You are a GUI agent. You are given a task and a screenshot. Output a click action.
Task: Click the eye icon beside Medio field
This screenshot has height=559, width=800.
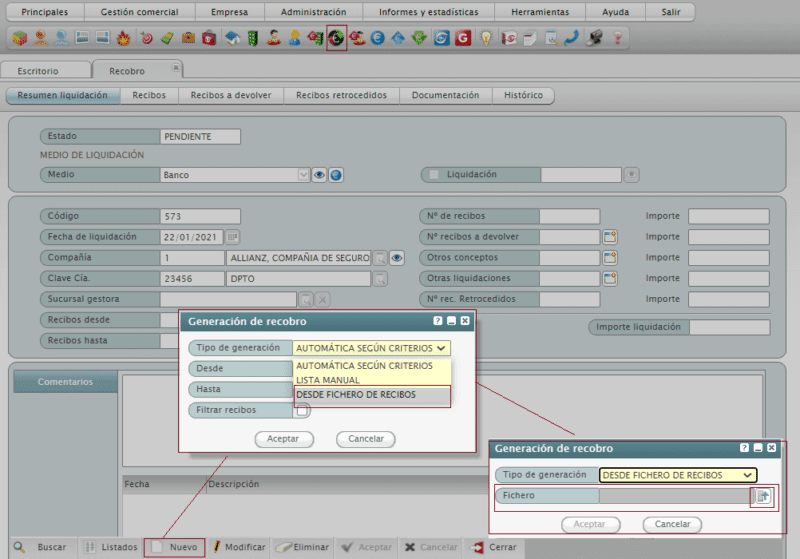(x=319, y=175)
